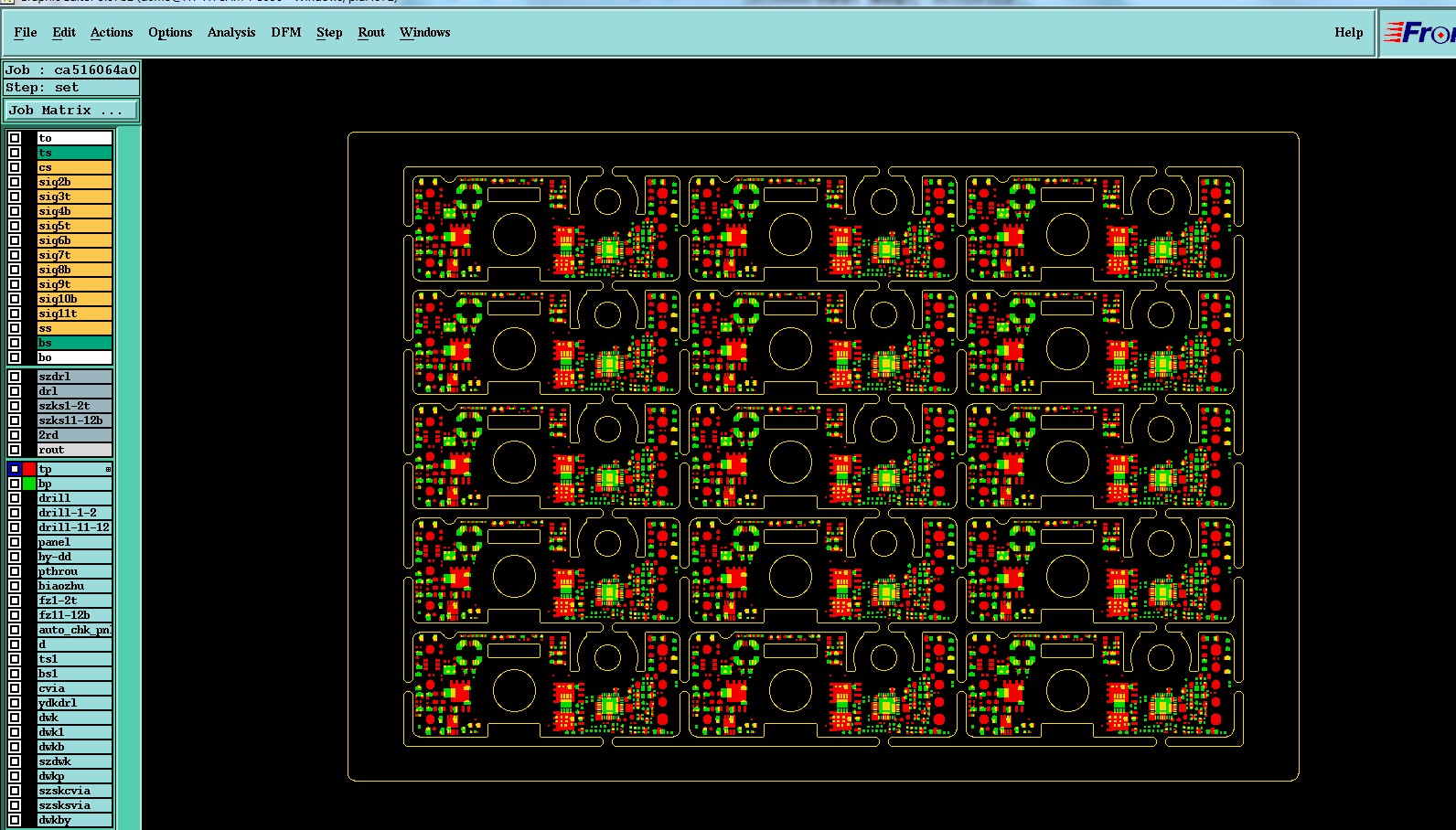Toggle display checkbox of the dwkby layer
Screen dimensions: 1456x830
point(15,820)
